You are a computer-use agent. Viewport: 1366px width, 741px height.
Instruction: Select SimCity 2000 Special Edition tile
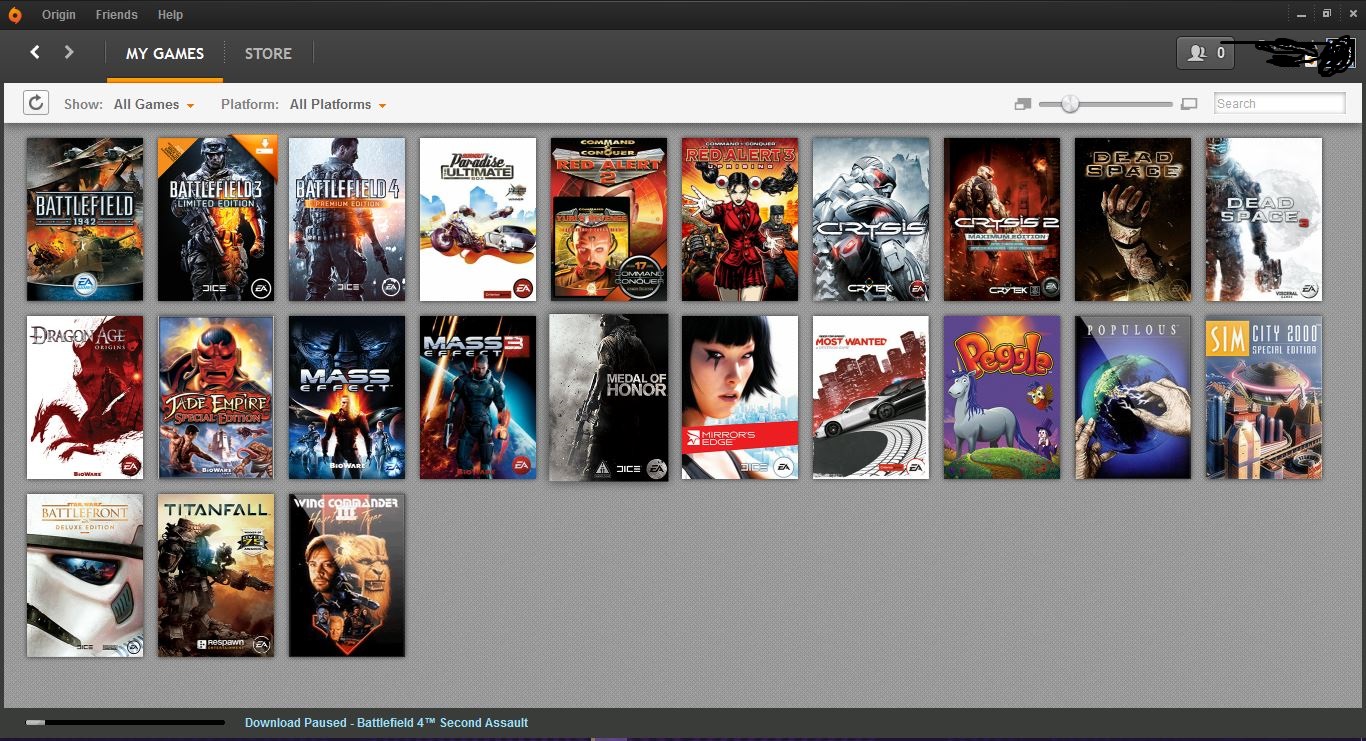tap(1264, 398)
